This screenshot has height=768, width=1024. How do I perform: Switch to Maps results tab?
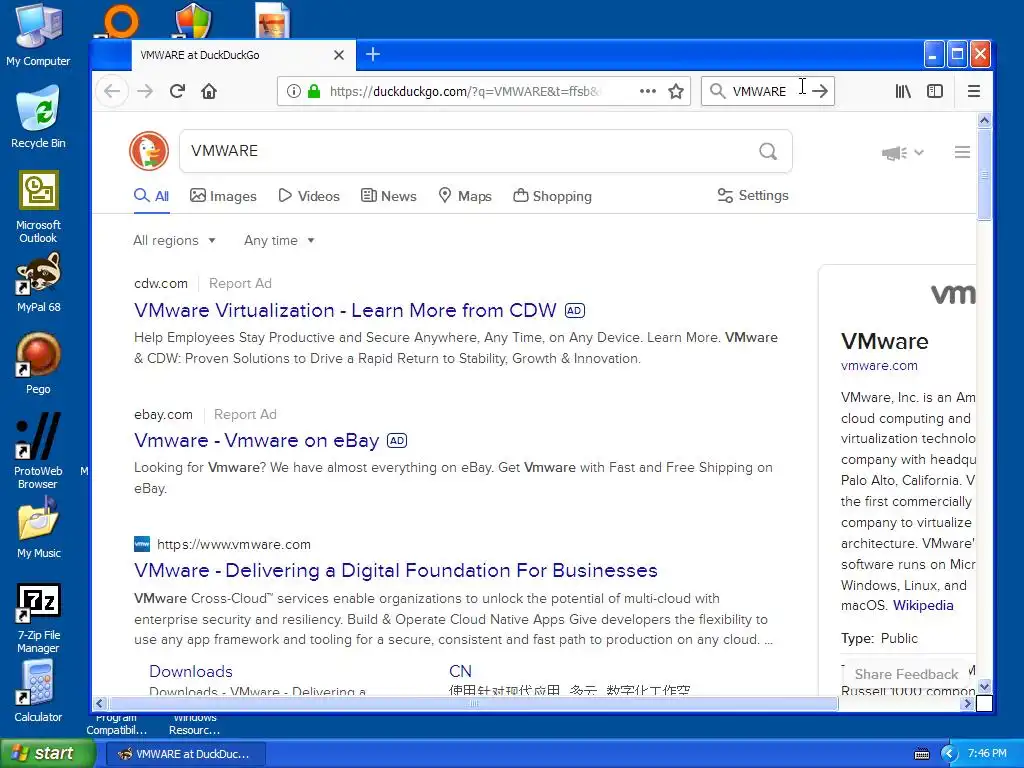click(x=465, y=196)
